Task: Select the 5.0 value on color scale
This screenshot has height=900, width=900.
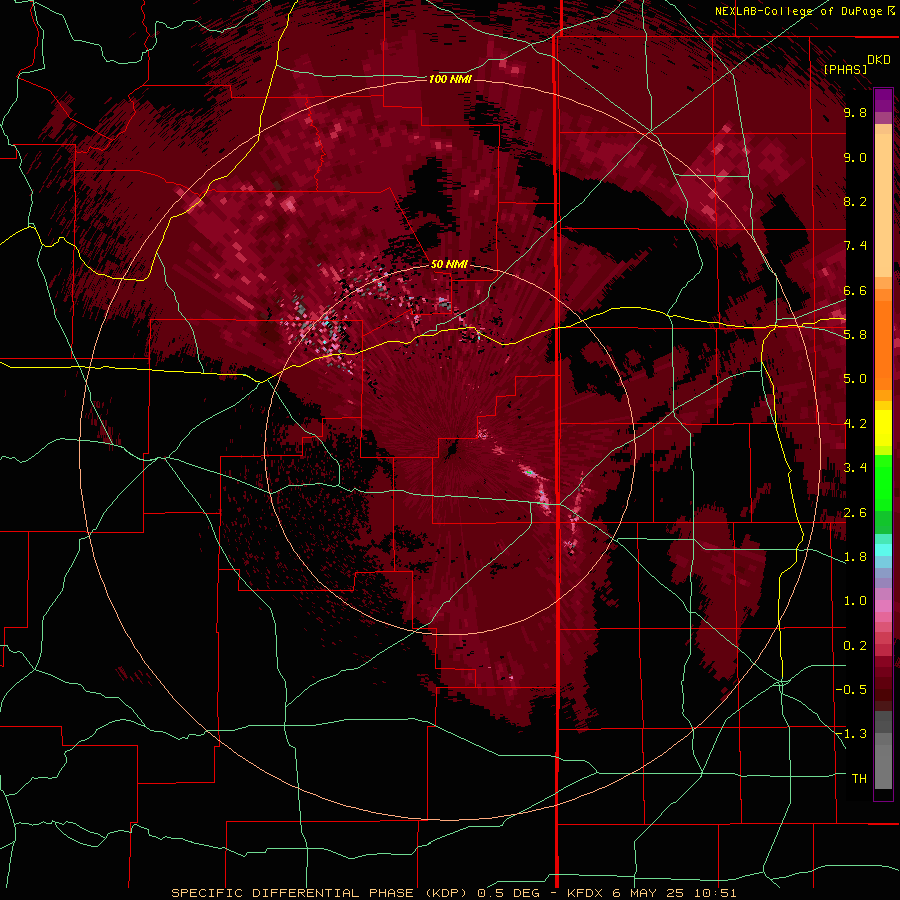Action: pyautogui.click(x=855, y=379)
